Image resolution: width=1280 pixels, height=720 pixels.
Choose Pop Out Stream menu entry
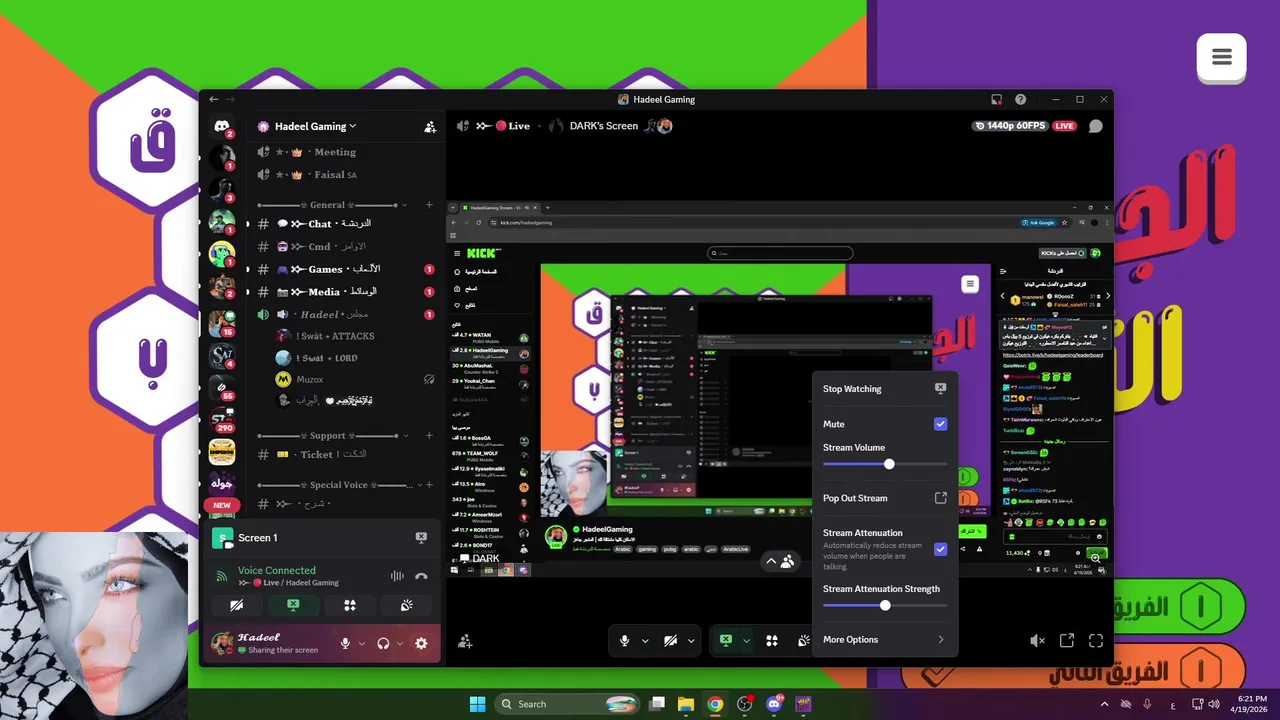(884, 498)
